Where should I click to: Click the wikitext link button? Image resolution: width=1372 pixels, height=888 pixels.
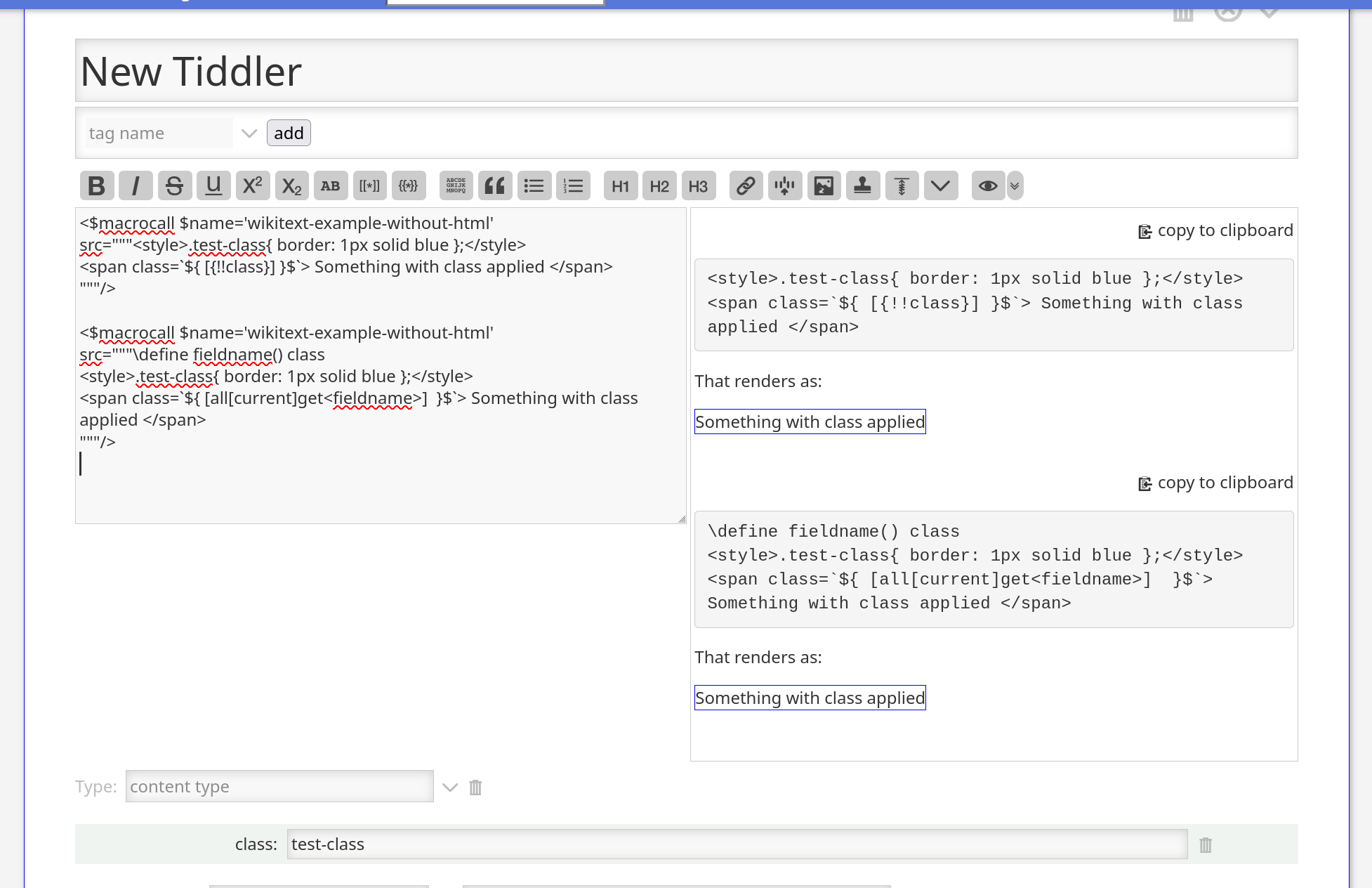tap(746, 186)
